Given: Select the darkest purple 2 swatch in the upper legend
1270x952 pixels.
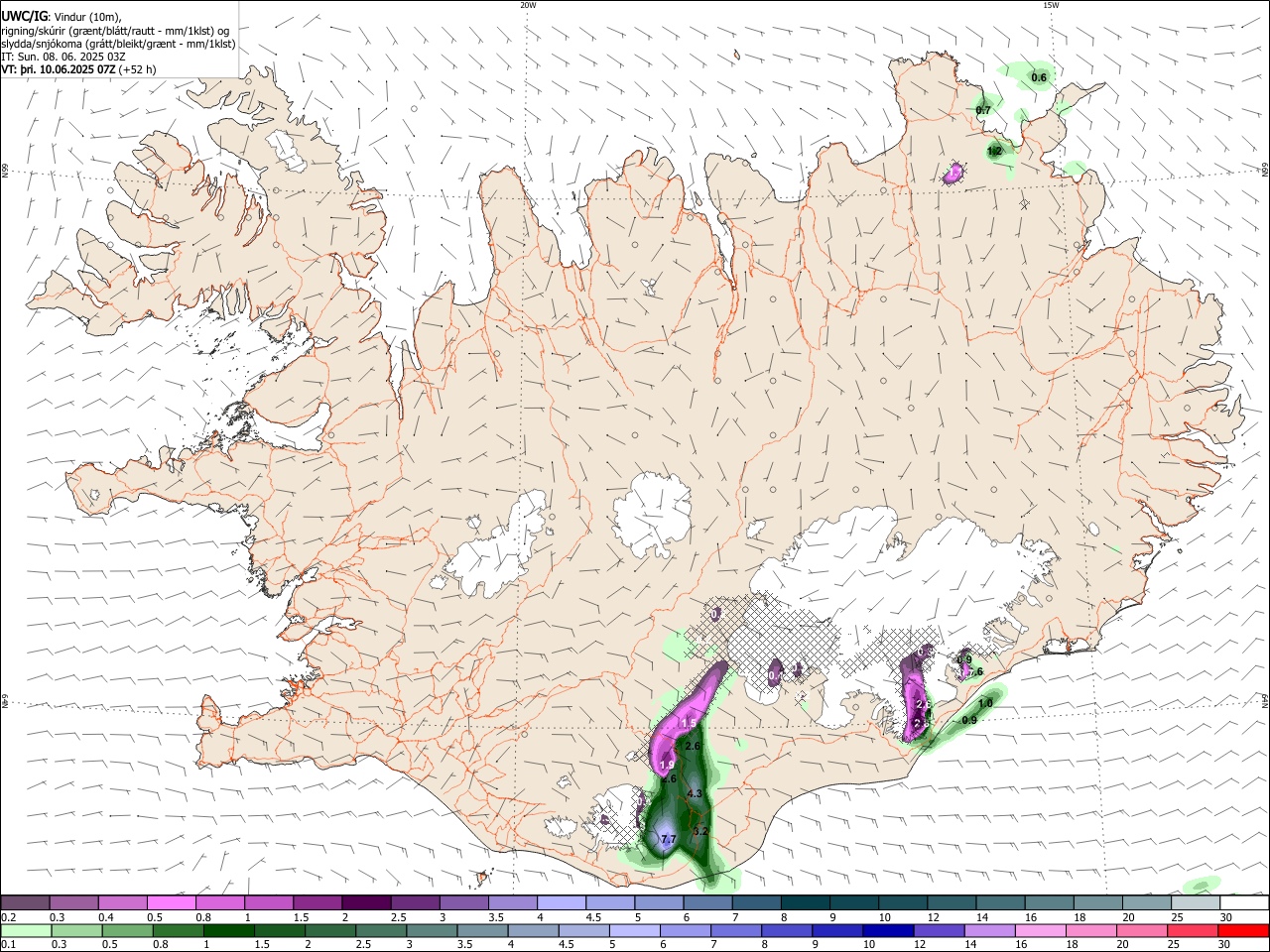Looking at the screenshot, I should 366,902.
